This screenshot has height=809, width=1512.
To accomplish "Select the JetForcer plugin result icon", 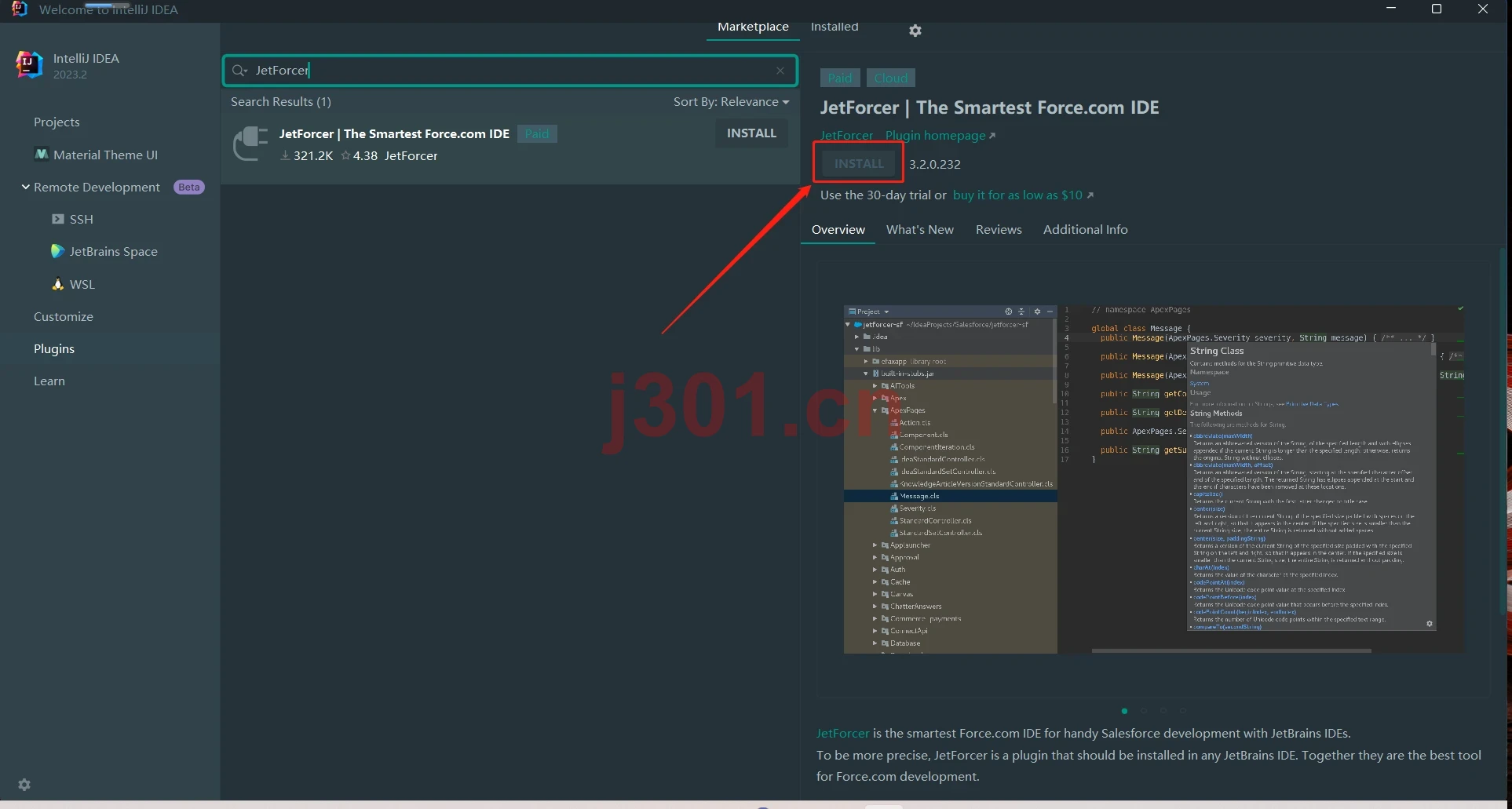I will click(251, 144).
